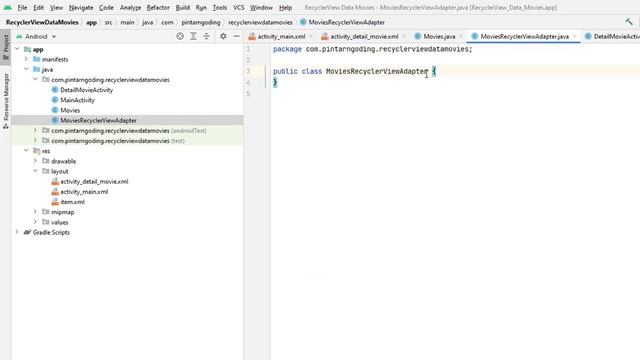Collapse the app module node
The width and height of the screenshot is (640, 360).
pyautogui.click(x=17, y=49)
